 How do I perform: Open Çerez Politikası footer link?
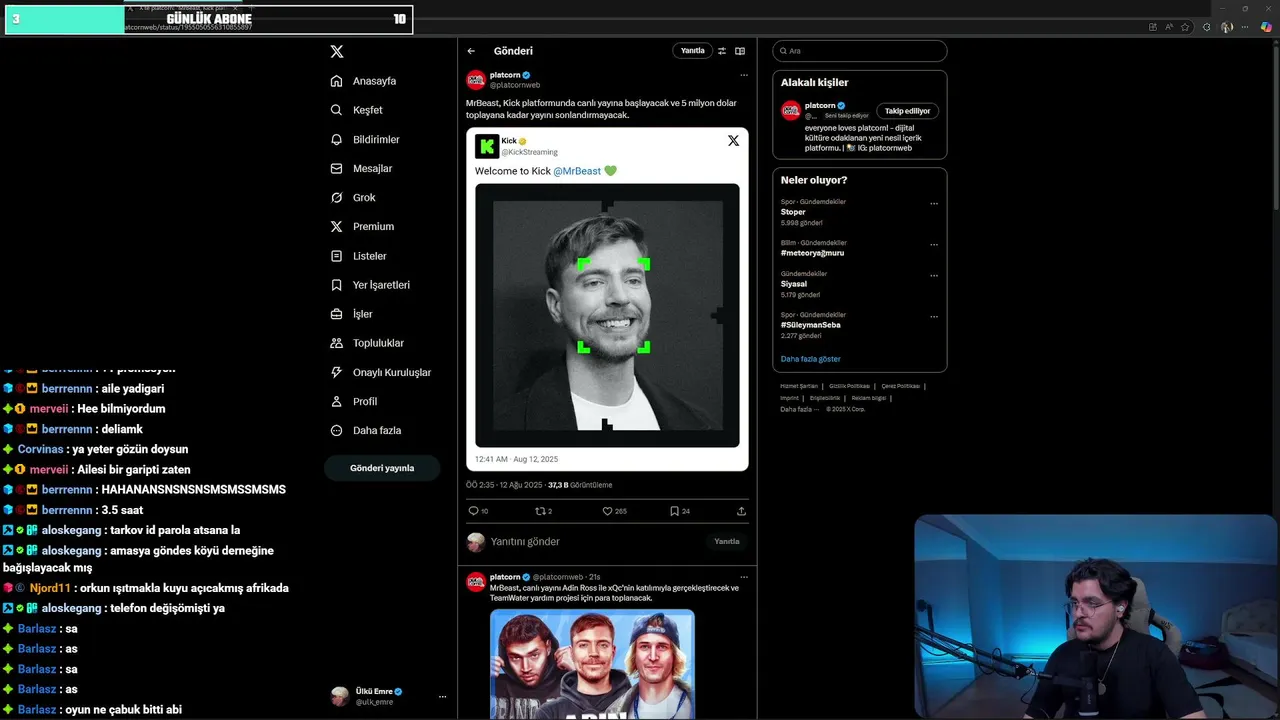[x=900, y=386]
